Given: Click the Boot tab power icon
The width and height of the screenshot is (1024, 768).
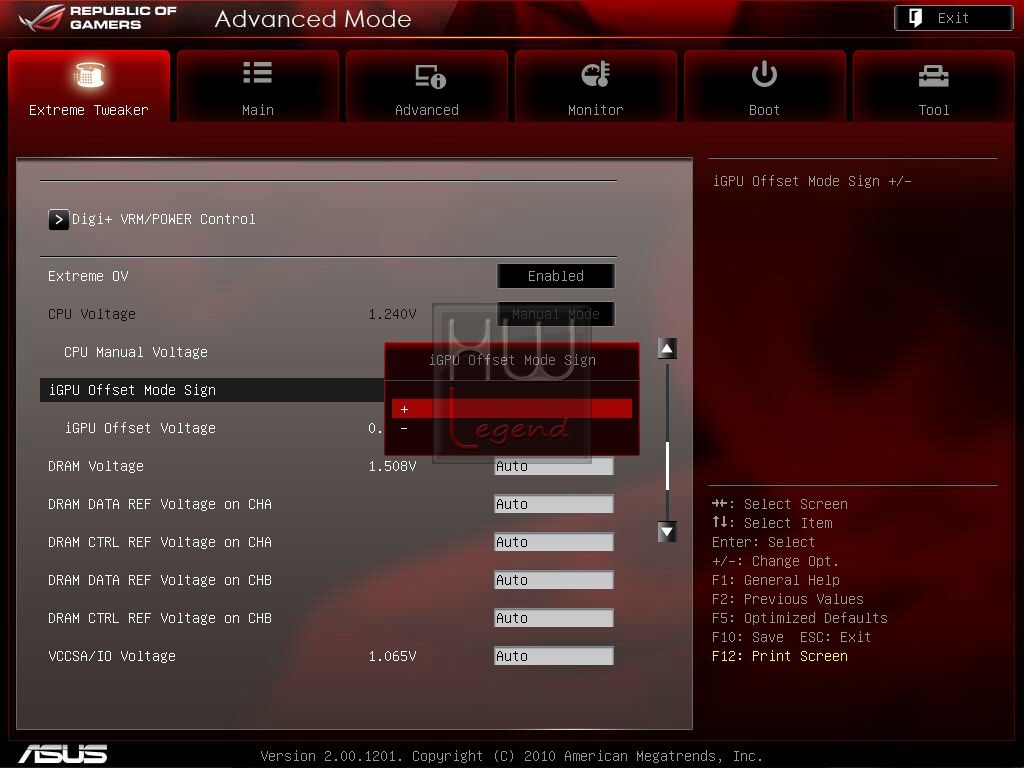Looking at the screenshot, I should point(764,74).
